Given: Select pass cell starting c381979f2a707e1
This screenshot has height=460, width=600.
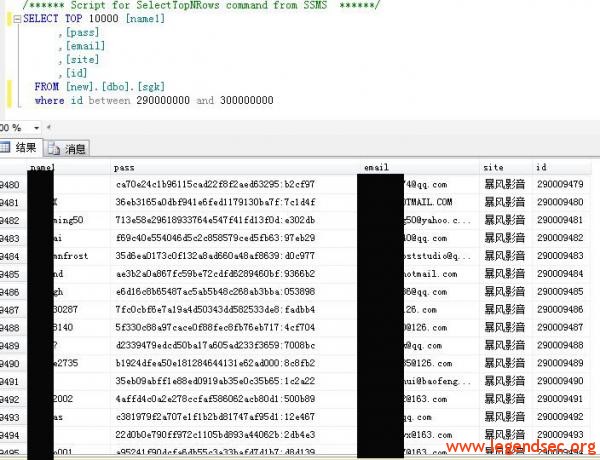Looking at the screenshot, I should 235,417.
